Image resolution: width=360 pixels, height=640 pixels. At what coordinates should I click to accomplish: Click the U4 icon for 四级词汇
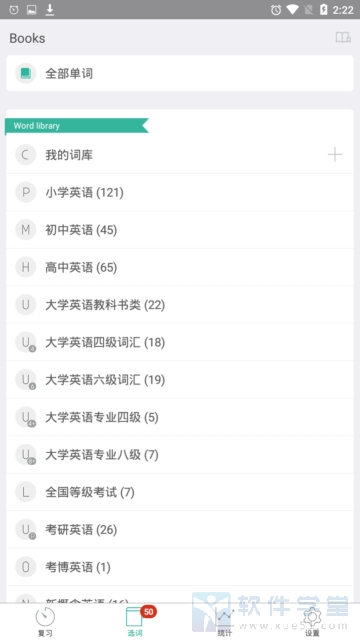tap(26, 342)
